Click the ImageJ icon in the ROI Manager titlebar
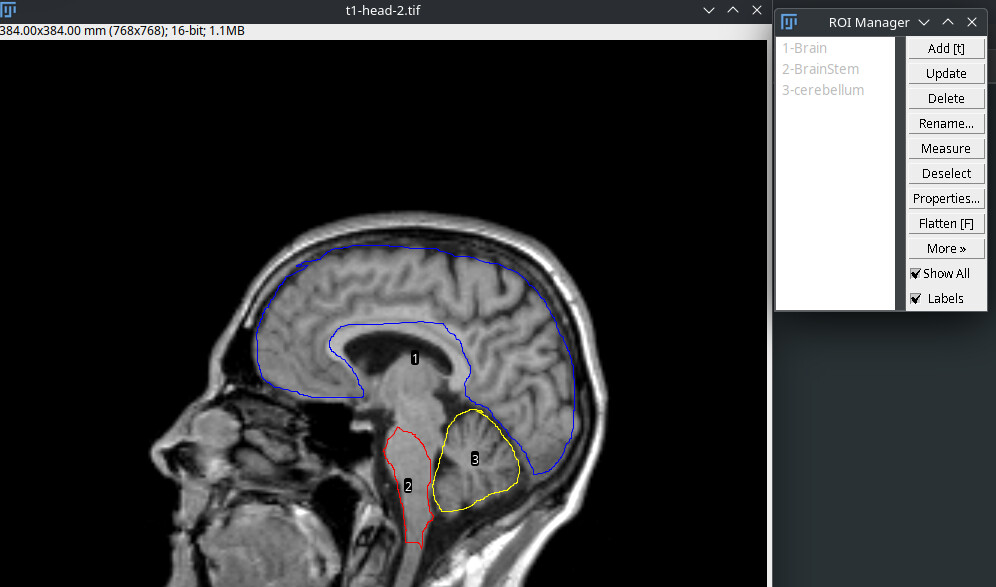The width and height of the screenshot is (996, 587). point(789,22)
